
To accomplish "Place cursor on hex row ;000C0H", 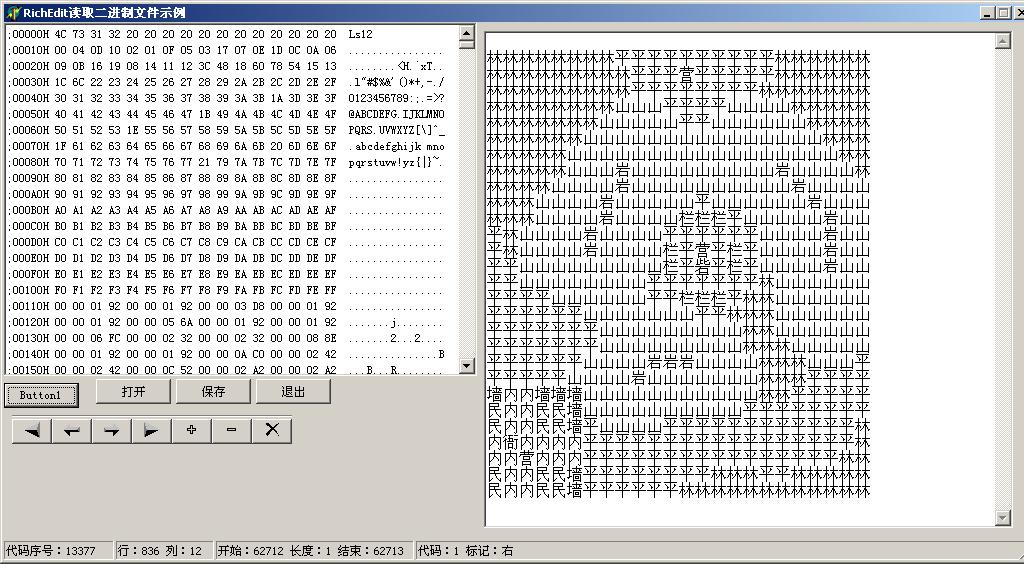I will tap(172, 226).
